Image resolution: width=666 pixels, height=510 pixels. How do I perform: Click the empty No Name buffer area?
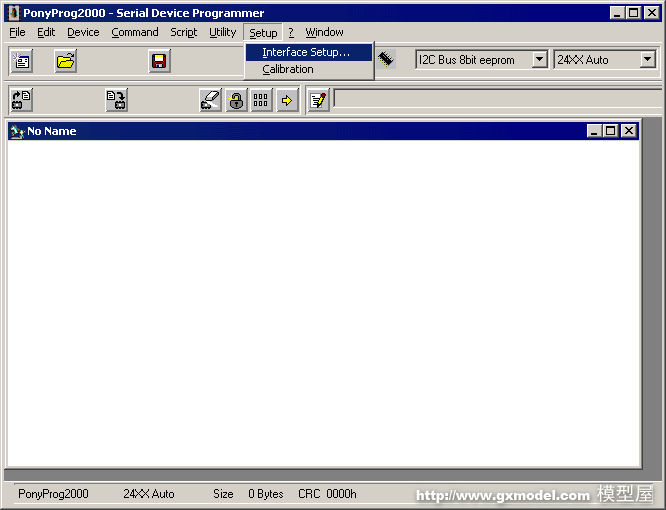[x=323, y=300]
